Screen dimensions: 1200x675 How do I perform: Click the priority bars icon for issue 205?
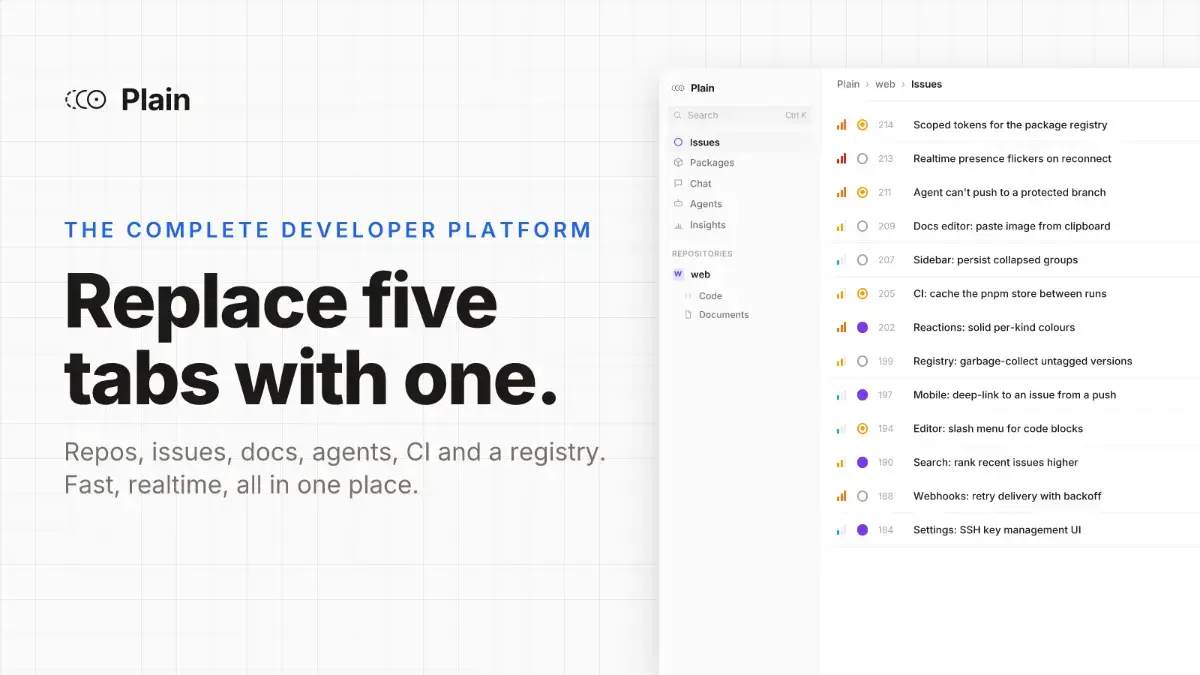pos(841,293)
